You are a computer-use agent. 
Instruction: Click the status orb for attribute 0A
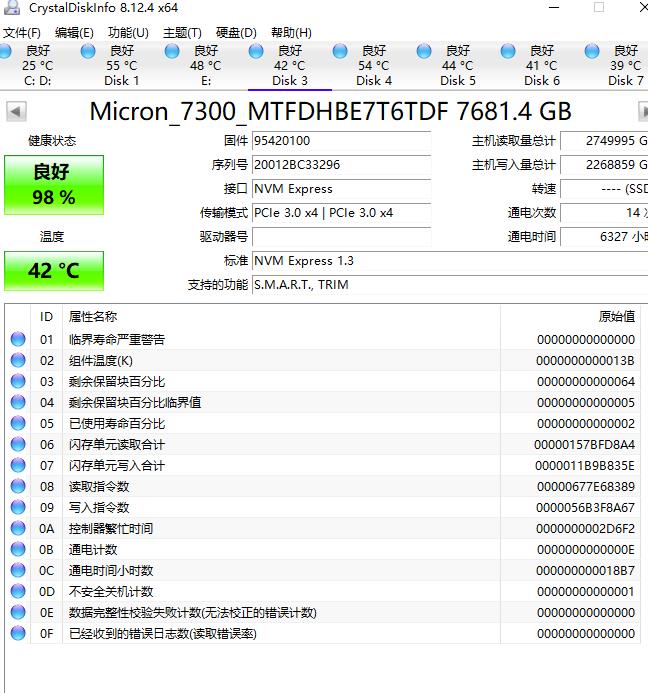point(18,528)
